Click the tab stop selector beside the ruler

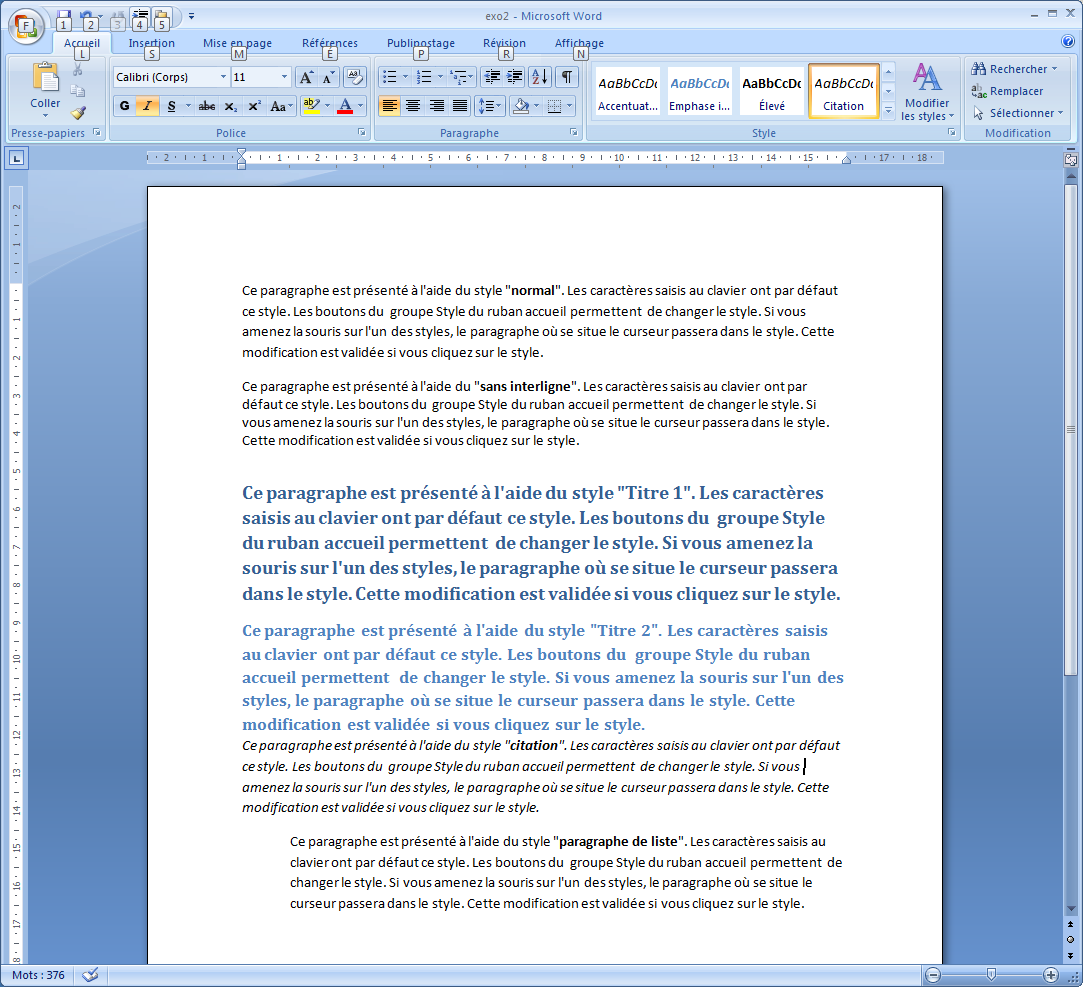click(x=17, y=158)
